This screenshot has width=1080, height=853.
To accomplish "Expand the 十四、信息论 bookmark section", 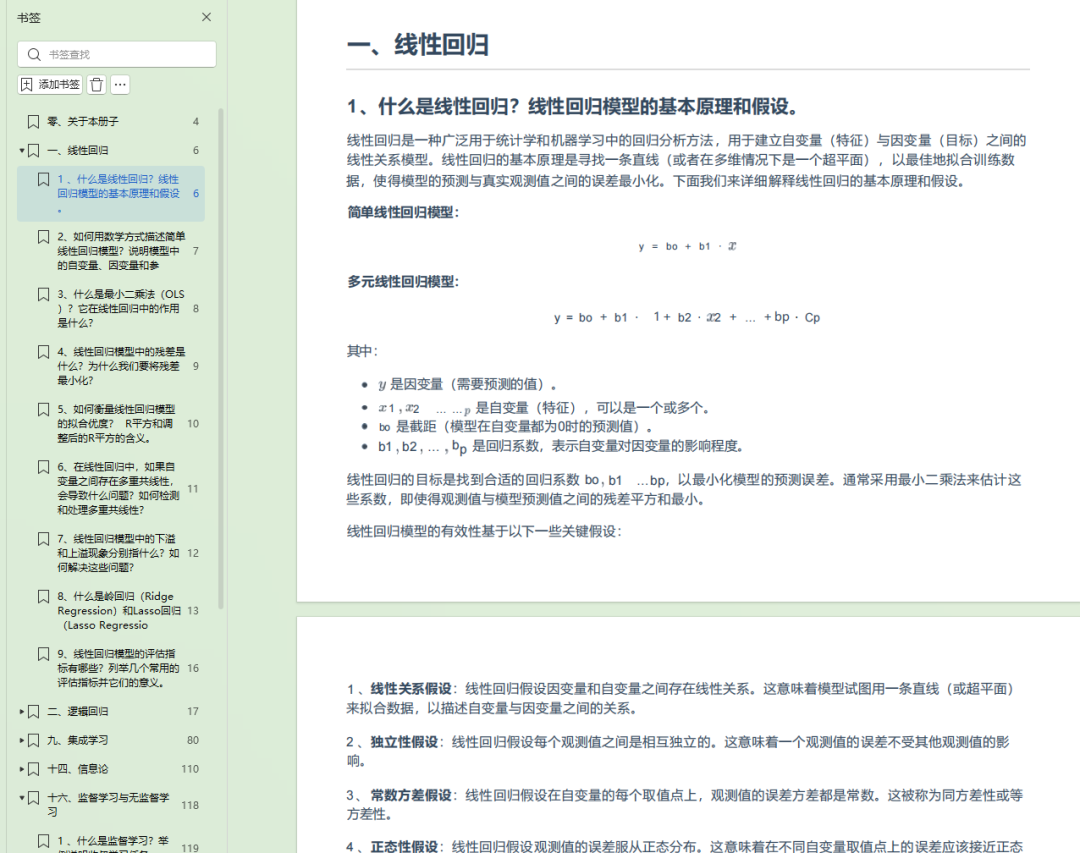I will click(21, 769).
